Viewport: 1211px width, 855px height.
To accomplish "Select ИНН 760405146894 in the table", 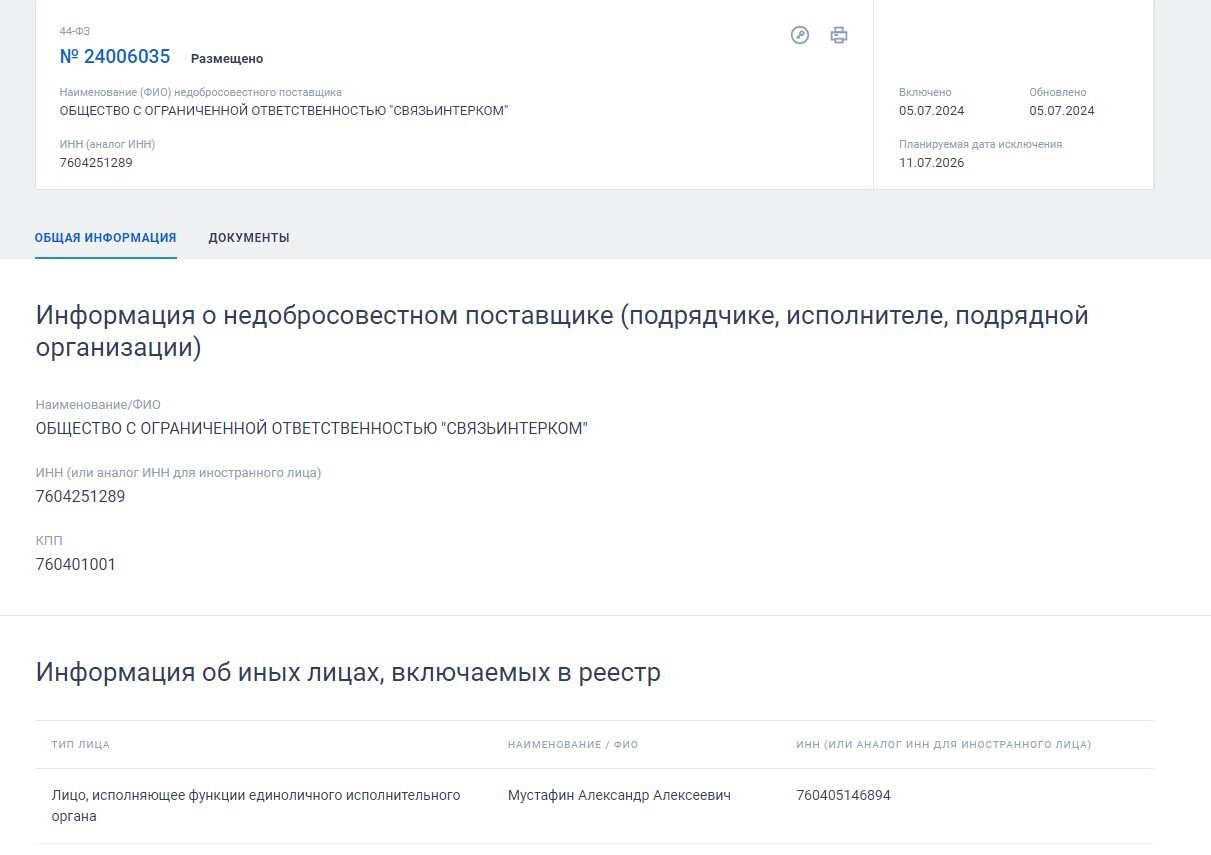I will coord(844,796).
